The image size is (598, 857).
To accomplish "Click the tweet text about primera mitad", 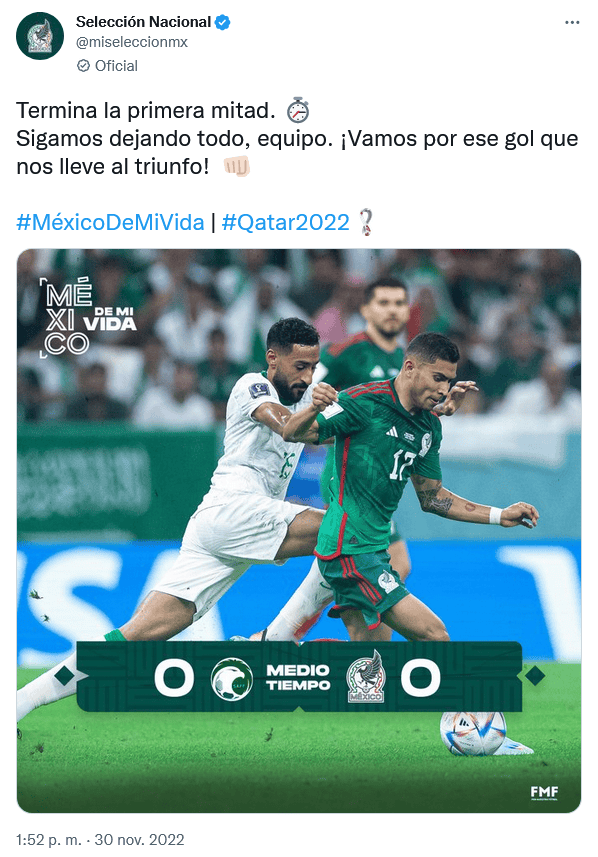I will point(145,110).
